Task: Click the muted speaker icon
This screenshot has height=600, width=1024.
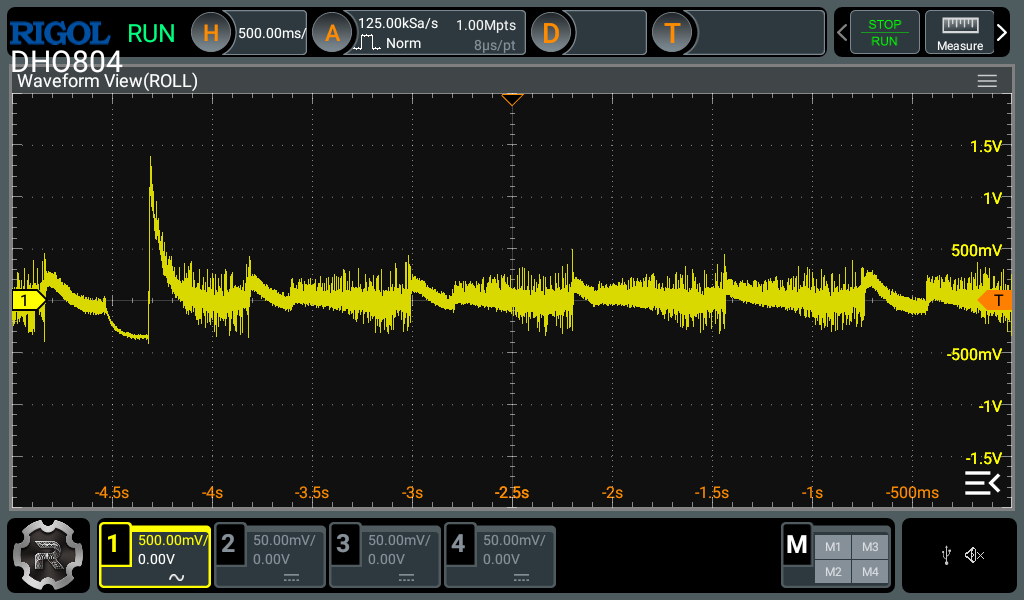Action: 975,555
